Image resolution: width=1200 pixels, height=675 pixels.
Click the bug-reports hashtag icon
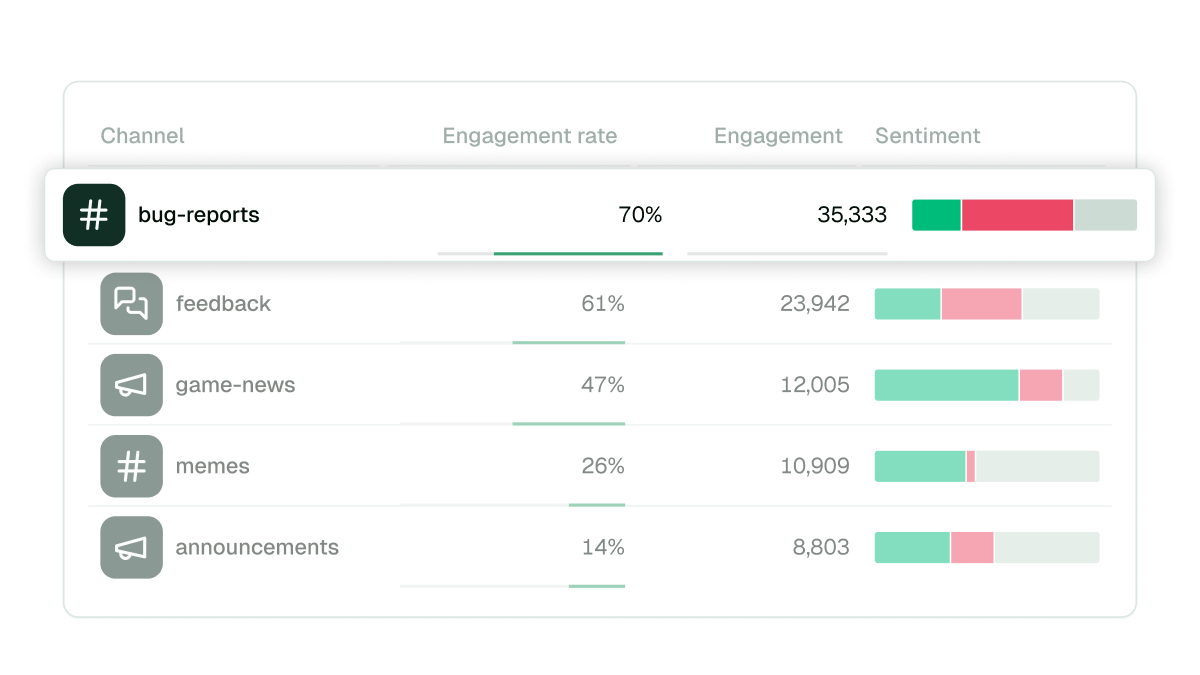pyautogui.click(x=93, y=214)
